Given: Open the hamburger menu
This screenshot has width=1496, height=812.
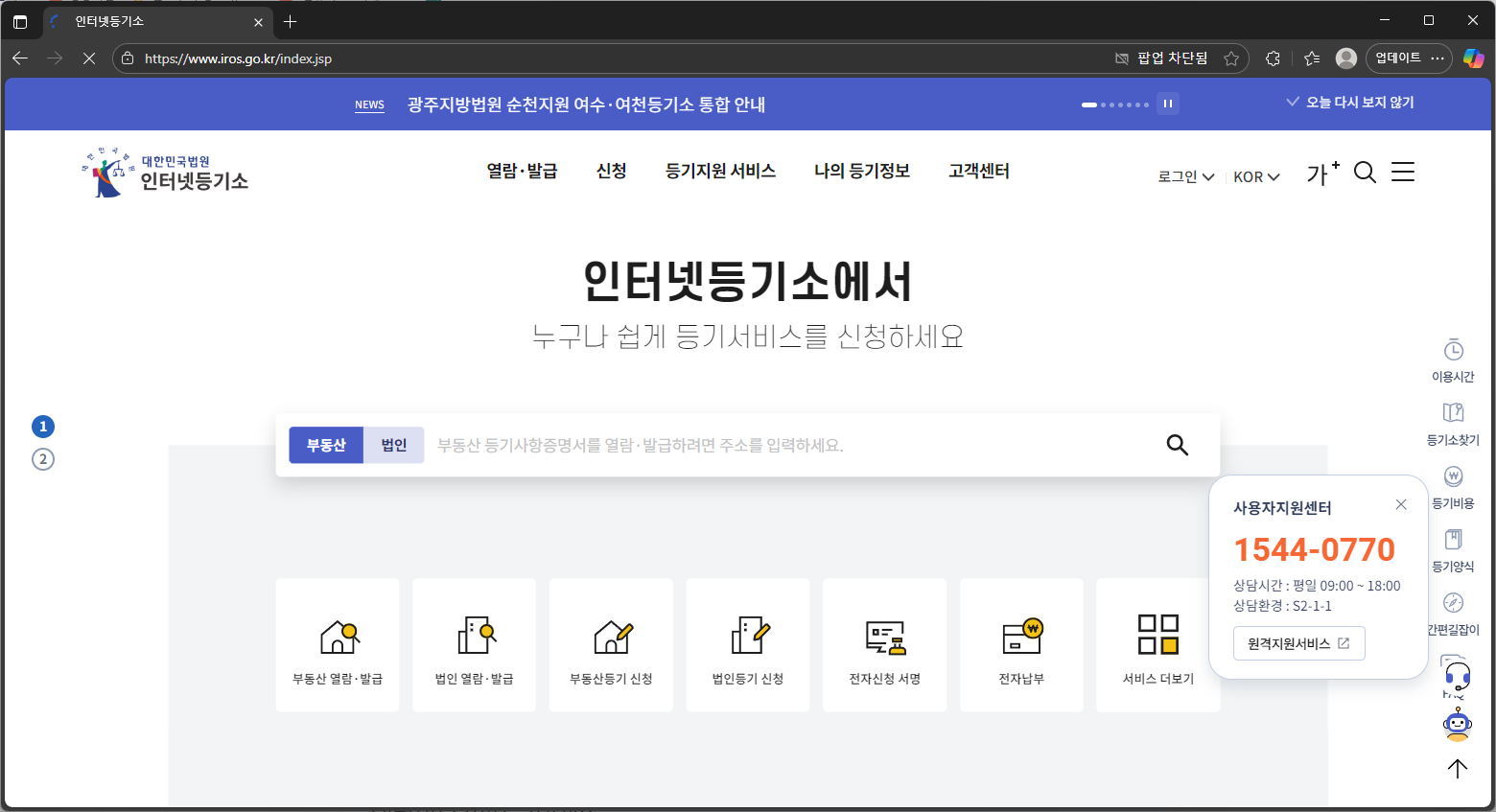Looking at the screenshot, I should point(1402,172).
